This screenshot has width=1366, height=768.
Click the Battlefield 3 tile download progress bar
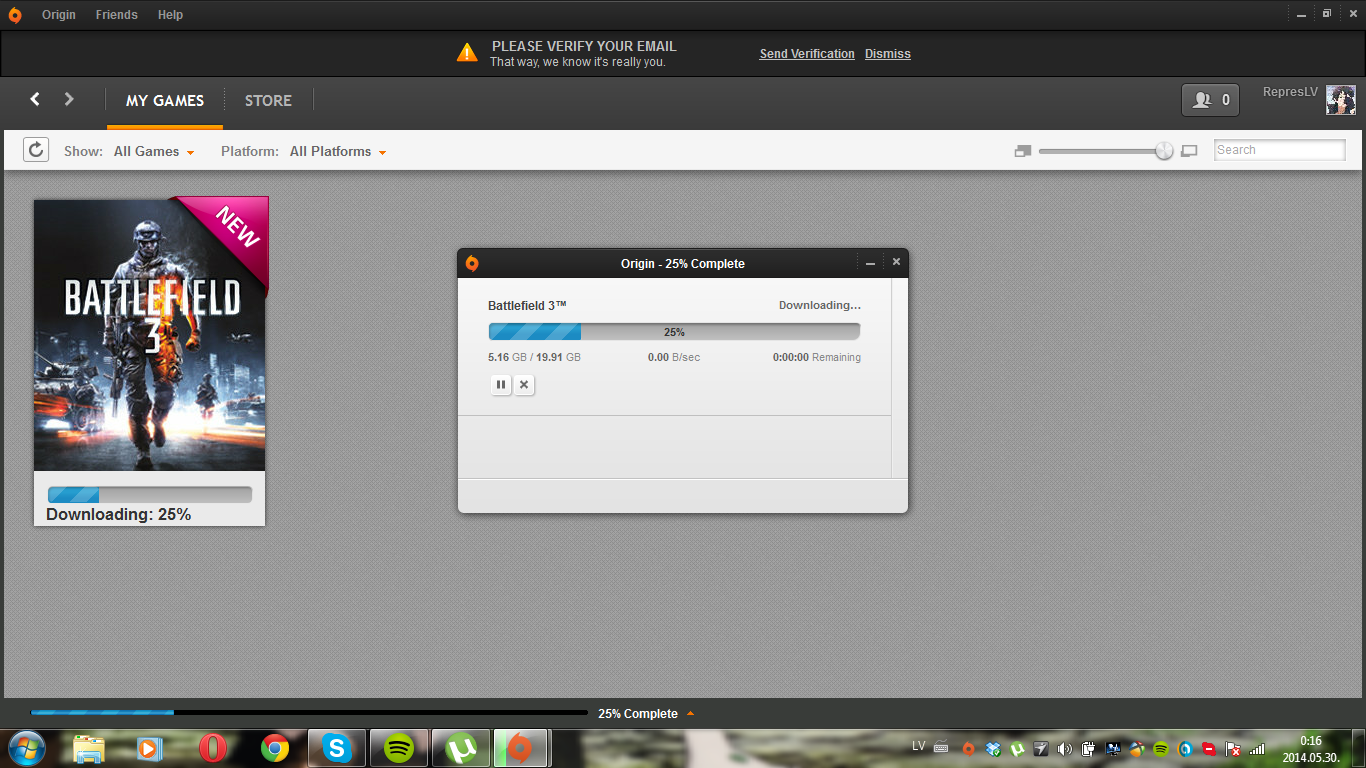click(150, 495)
